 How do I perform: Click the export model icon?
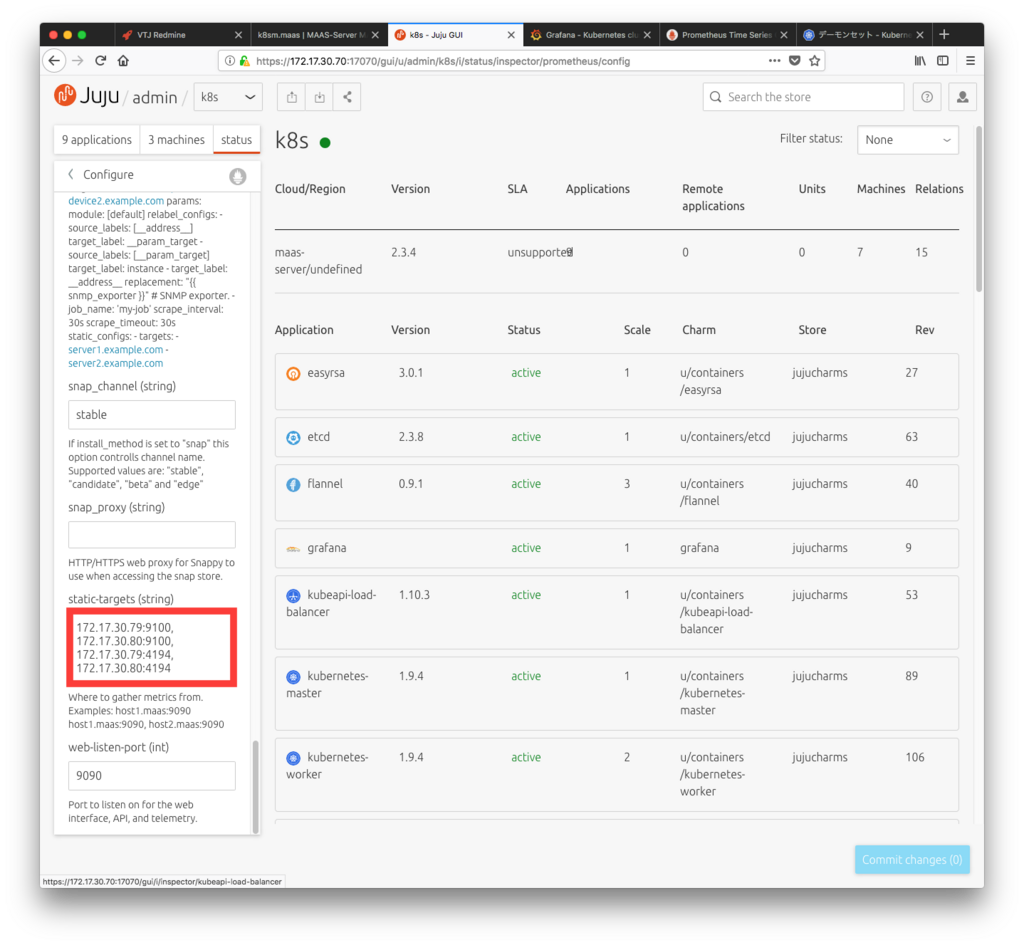tap(292, 97)
